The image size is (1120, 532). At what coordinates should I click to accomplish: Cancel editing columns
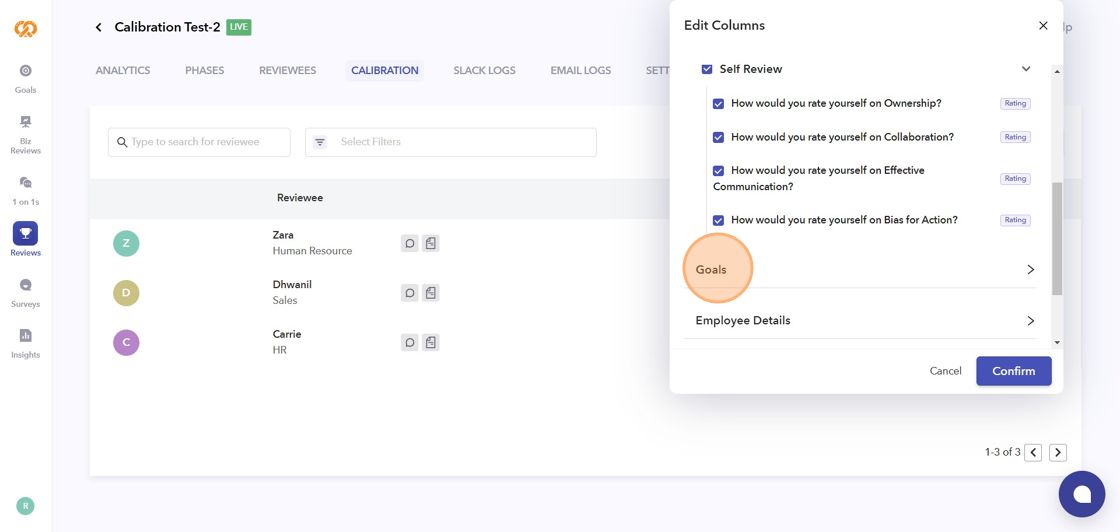click(945, 371)
